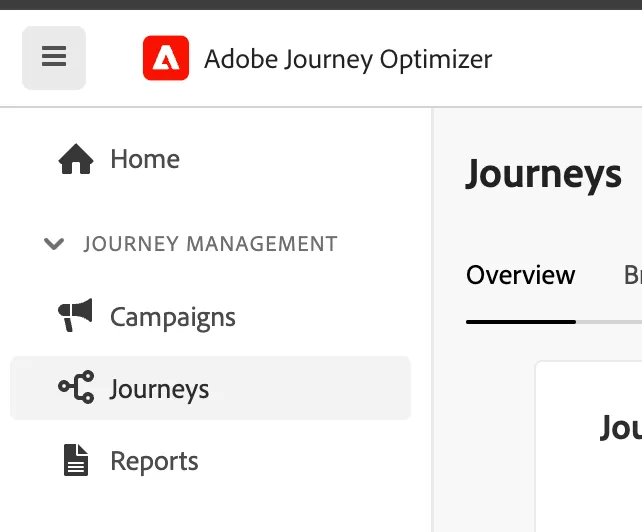This screenshot has width=642, height=532.
Task: Switch to the Overview tab
Action: click(x=521, y=275)
